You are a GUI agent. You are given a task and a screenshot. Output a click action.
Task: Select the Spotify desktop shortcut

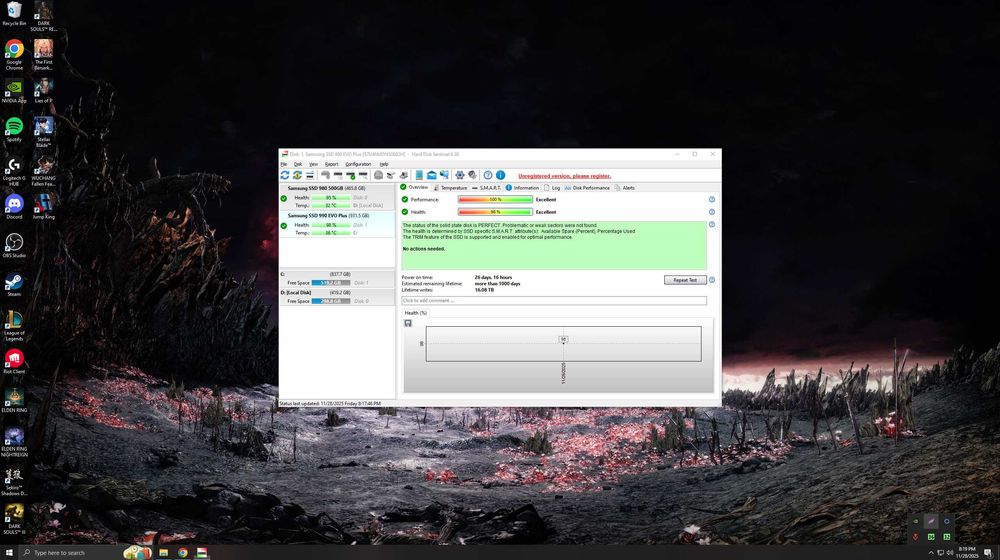[14, 130]
